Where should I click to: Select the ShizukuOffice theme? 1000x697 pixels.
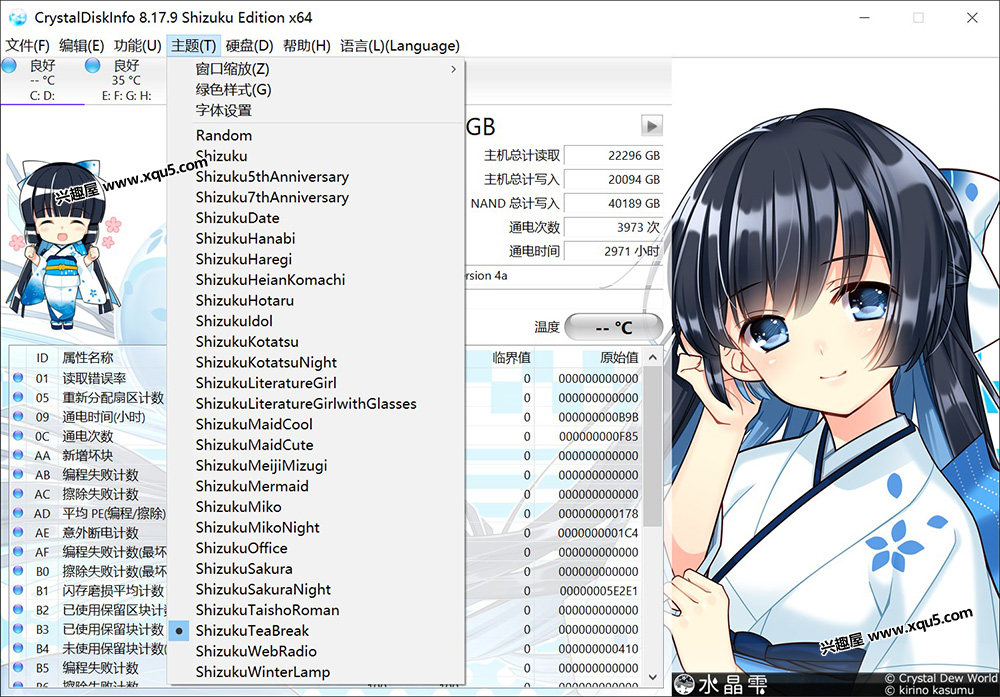(x=316, y=548)
